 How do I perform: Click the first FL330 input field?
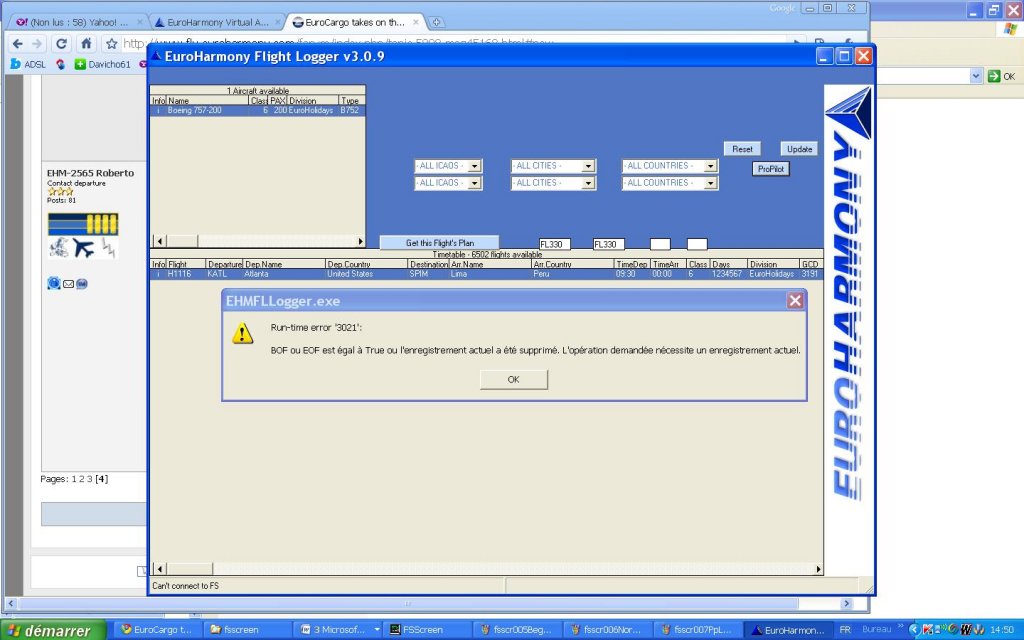(554, 244)
